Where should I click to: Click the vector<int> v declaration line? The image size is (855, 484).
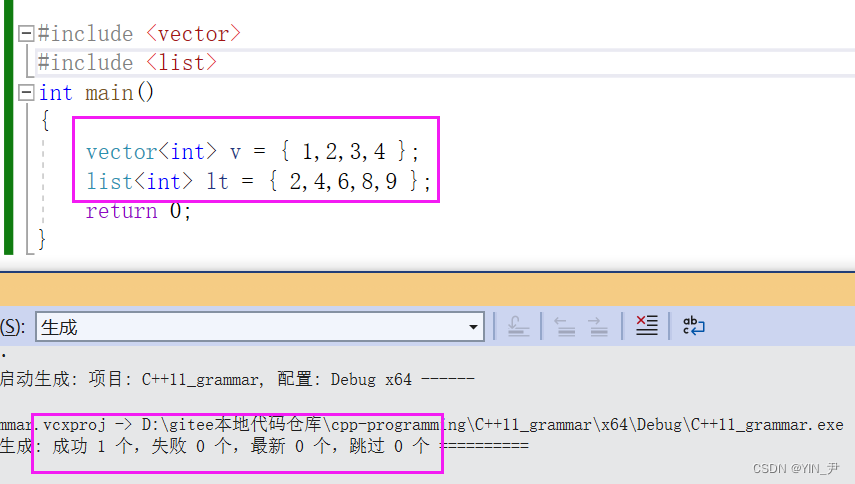point(252,152)
